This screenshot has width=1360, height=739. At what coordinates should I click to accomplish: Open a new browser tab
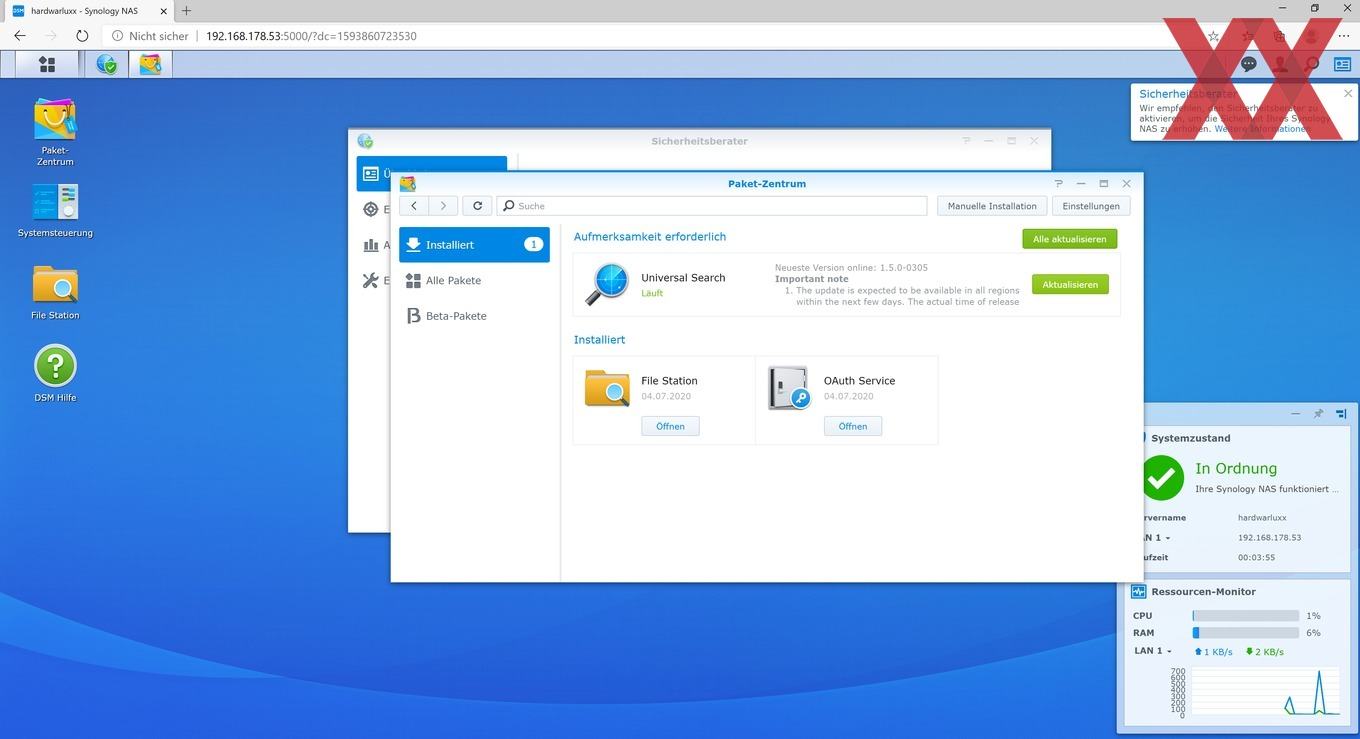point(186,10)
